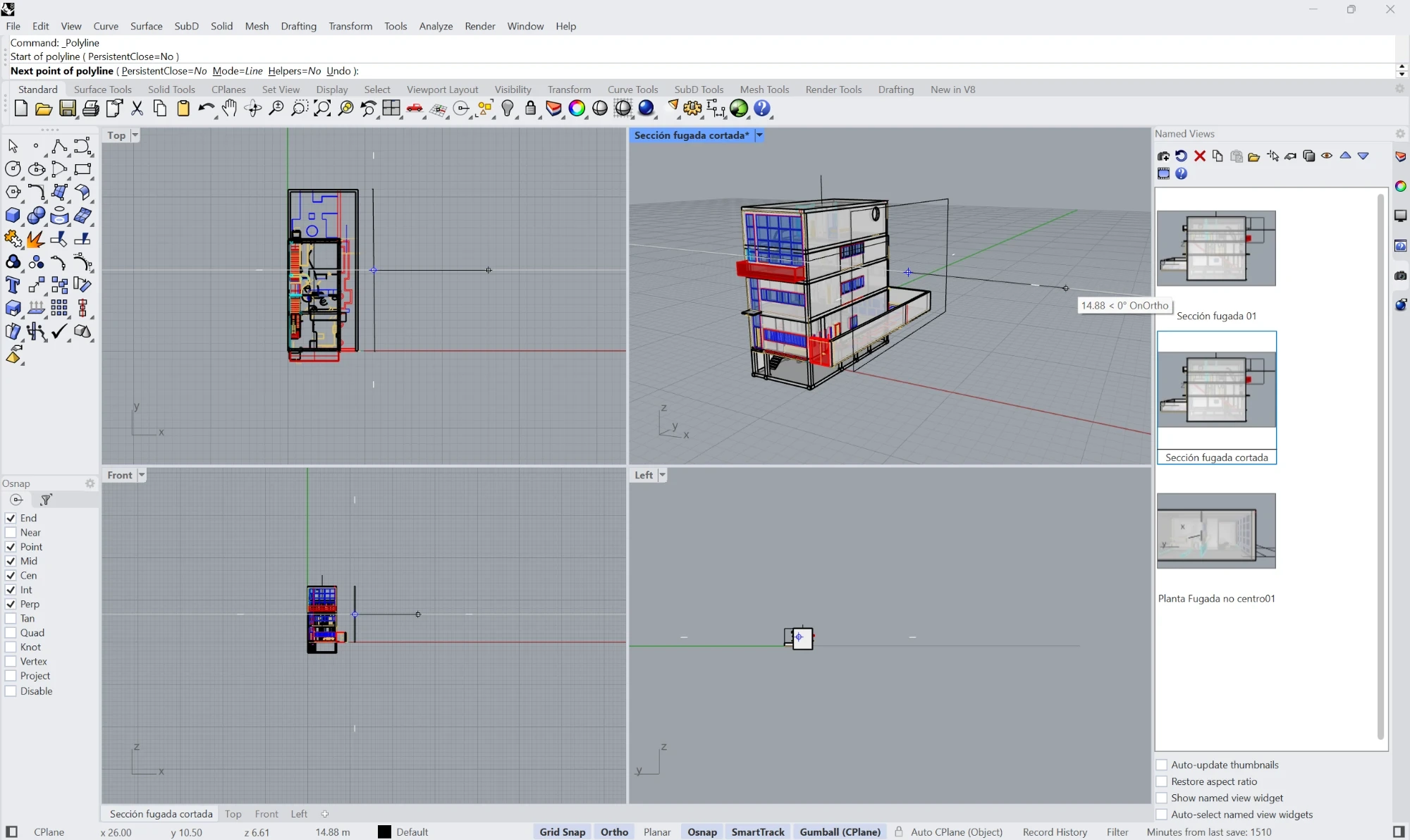The height and width of the screenshot is (840, 1410).
Task: Select the Polyline tool in sidebar
Action: click(59, 146)
